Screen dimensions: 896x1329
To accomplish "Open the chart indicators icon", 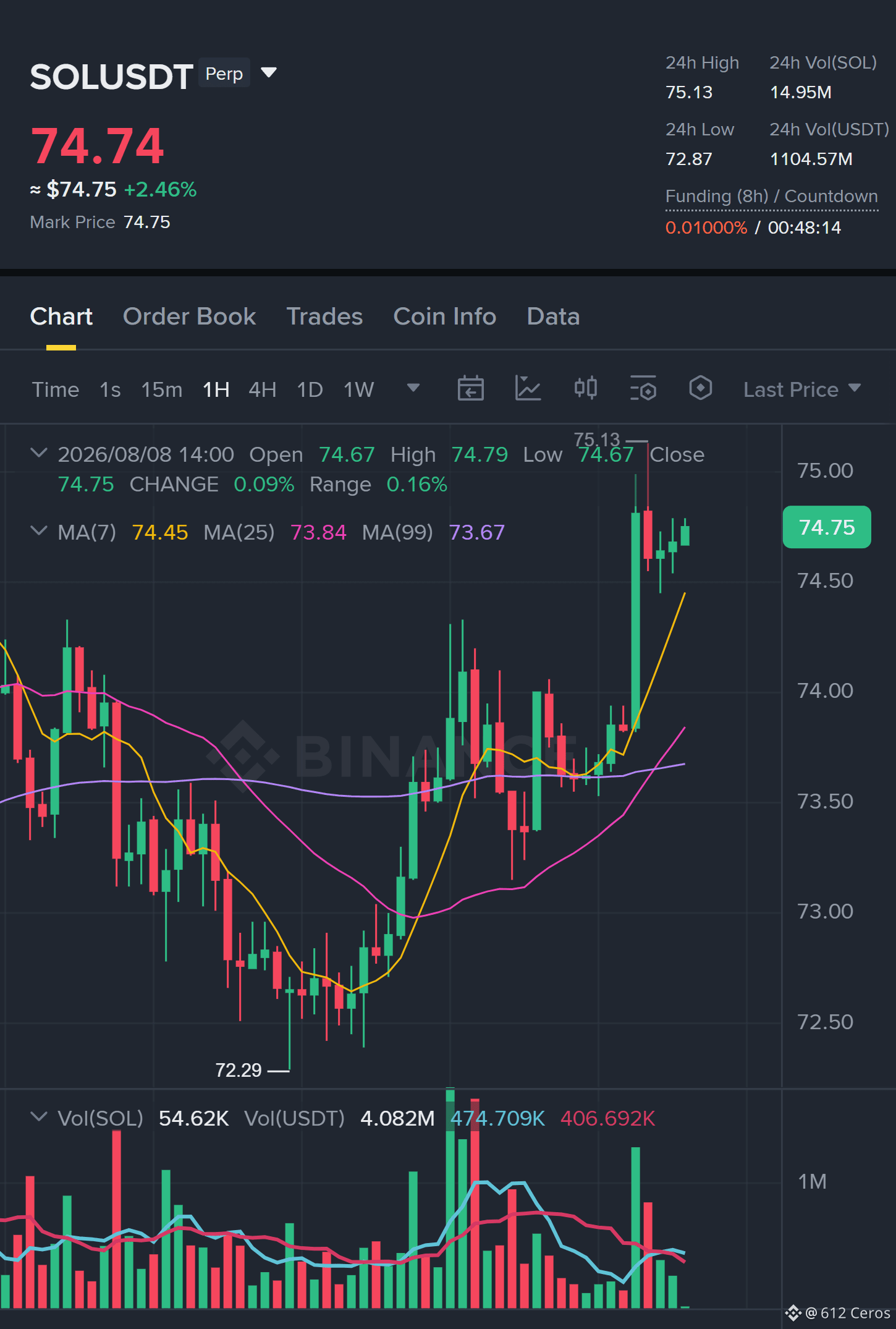I will click(528, 389).
